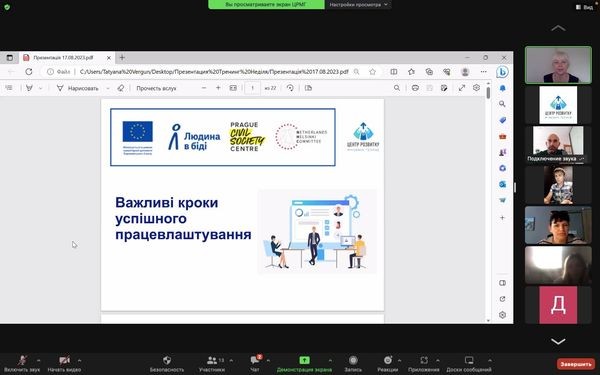600x375 pixels.
Task: Click the green Демонстрация экрана button
Action: (x=304, y=364)
